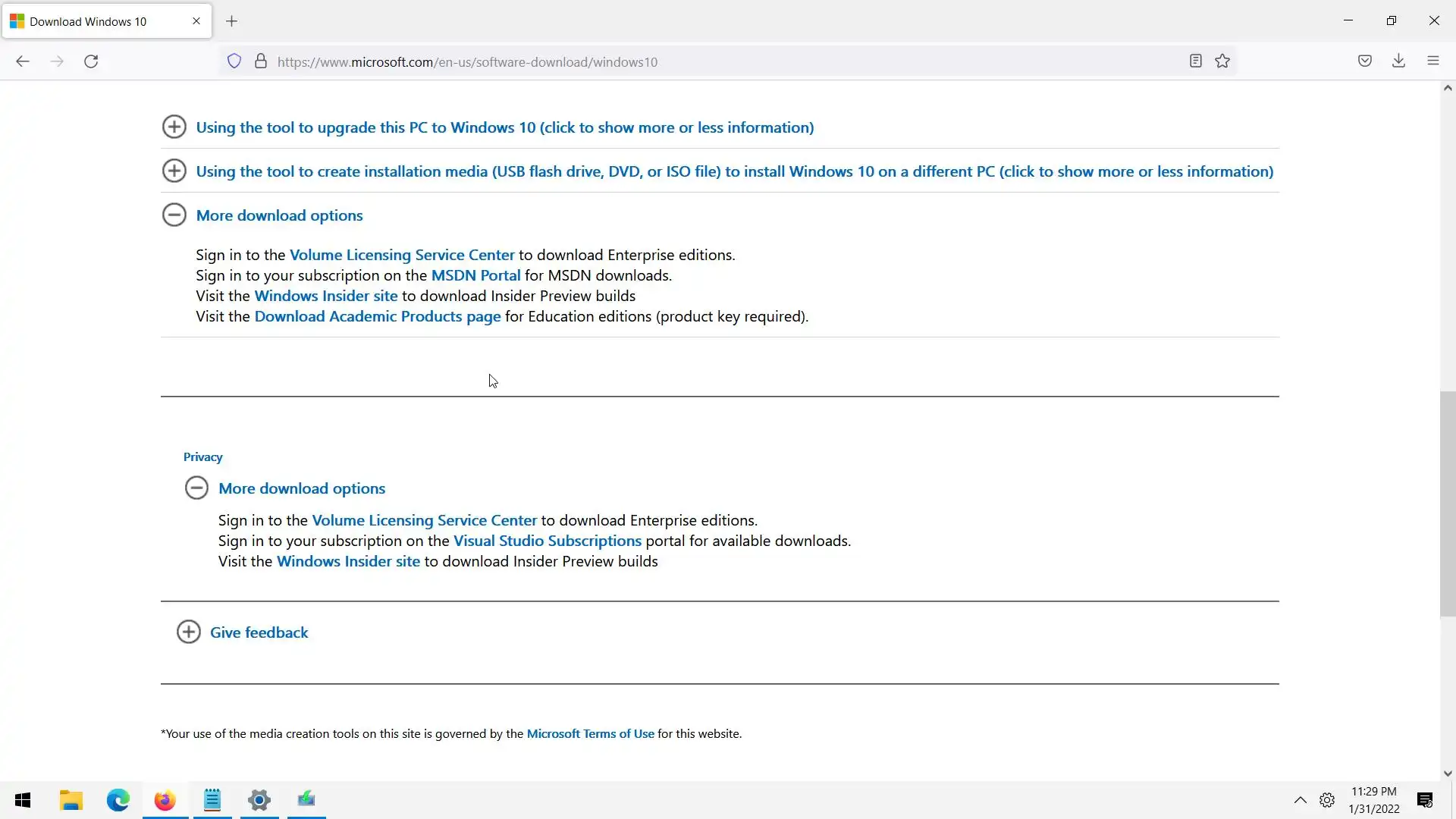Click the Firefox reload page button

(91, 61)
